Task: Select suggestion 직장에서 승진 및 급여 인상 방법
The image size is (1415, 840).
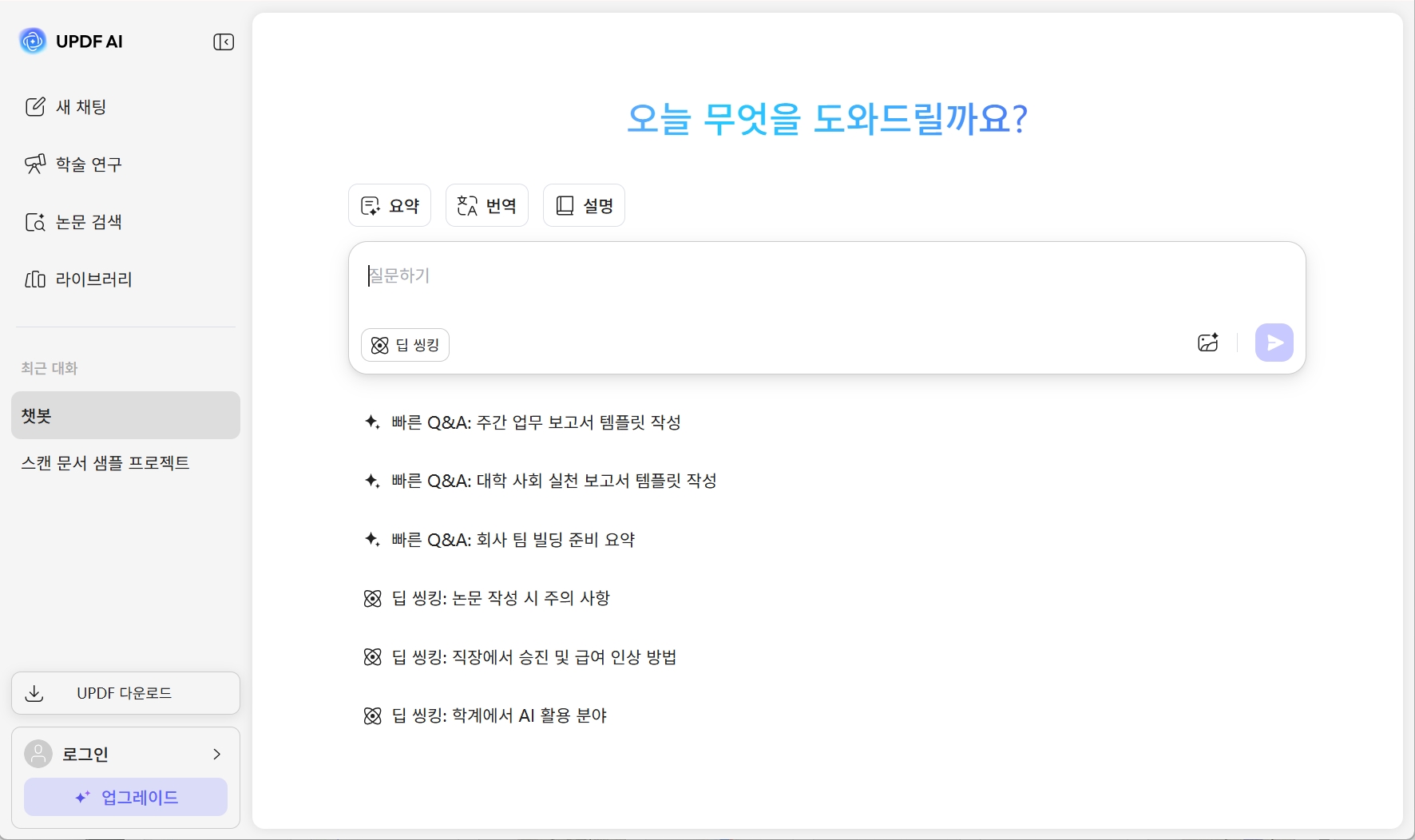Action: click(x=520, y=657)
